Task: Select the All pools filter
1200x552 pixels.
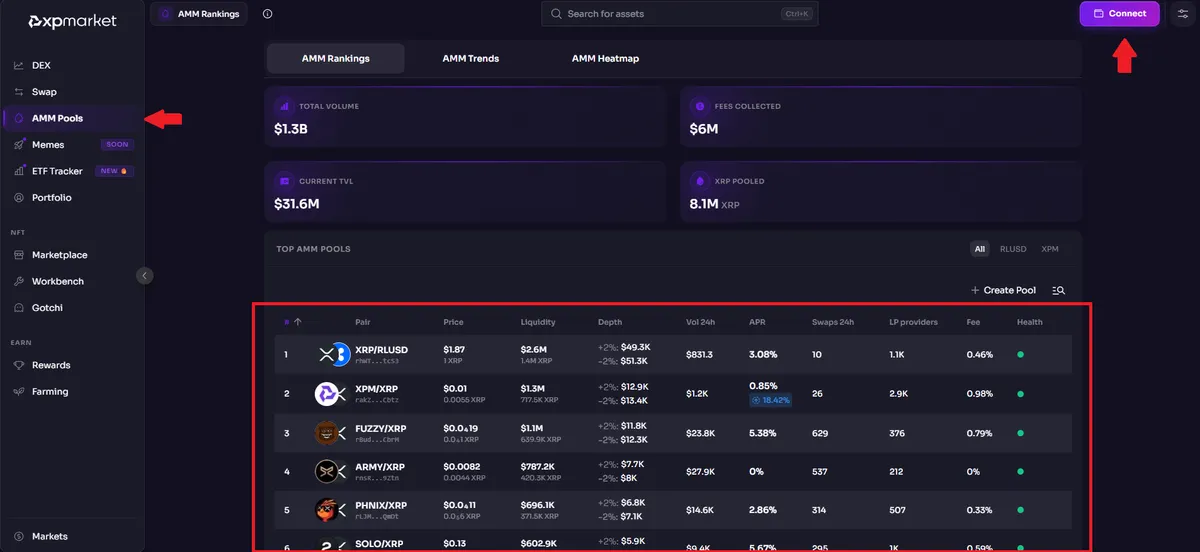Action: tap(980, 249)
